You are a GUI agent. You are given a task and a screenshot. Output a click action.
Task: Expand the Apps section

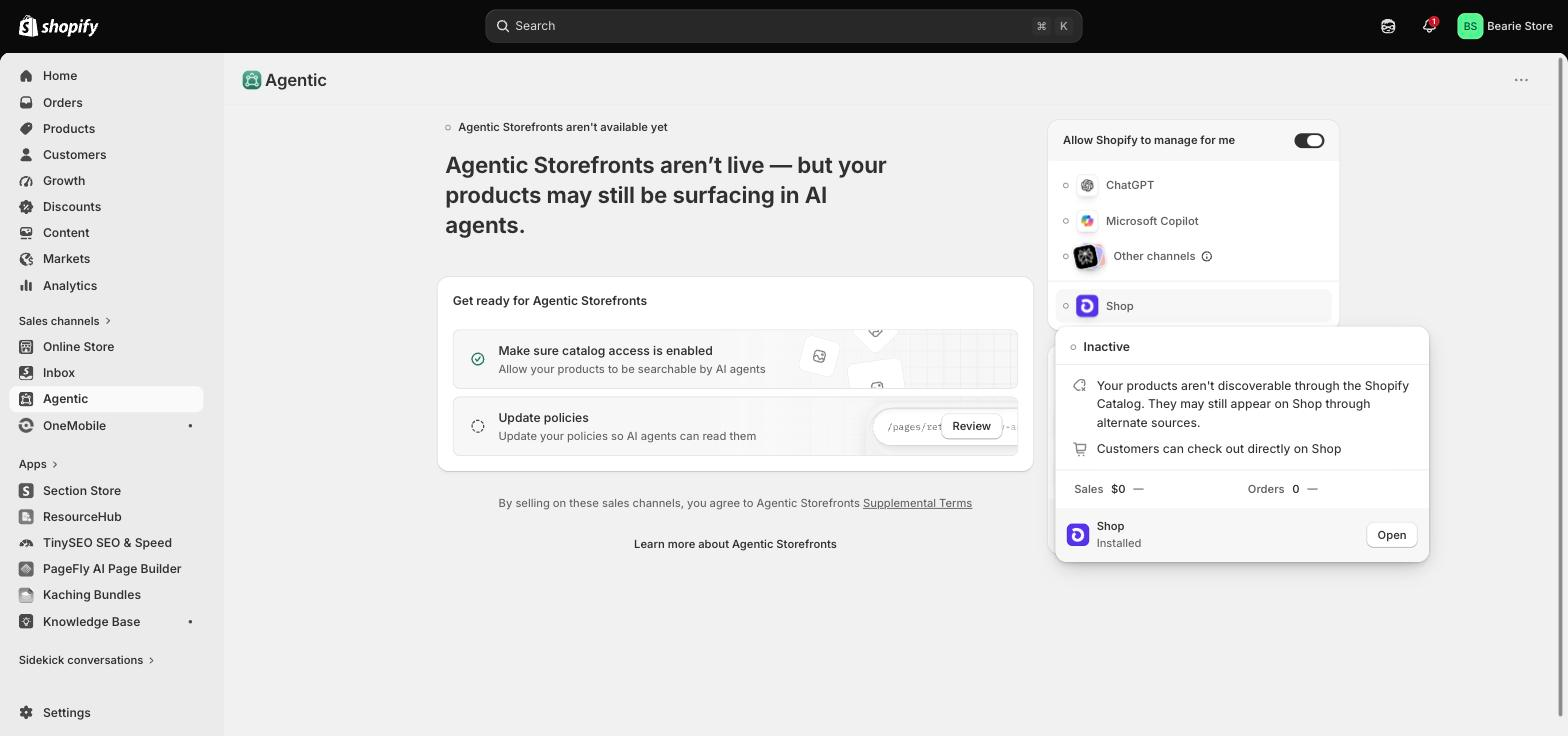click(38, 464)
